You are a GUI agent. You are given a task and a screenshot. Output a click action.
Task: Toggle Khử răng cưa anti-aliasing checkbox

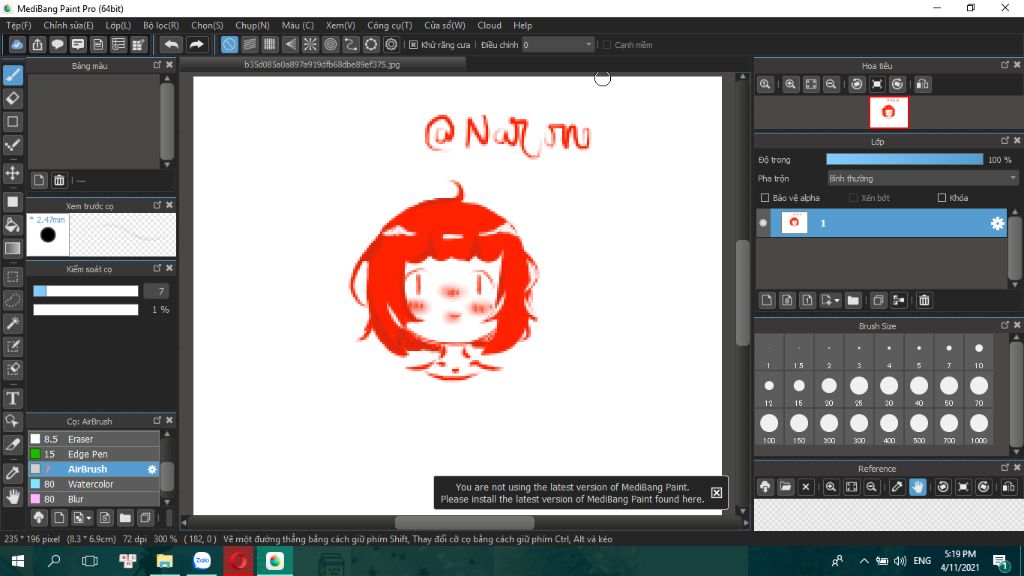click(413, 45)
